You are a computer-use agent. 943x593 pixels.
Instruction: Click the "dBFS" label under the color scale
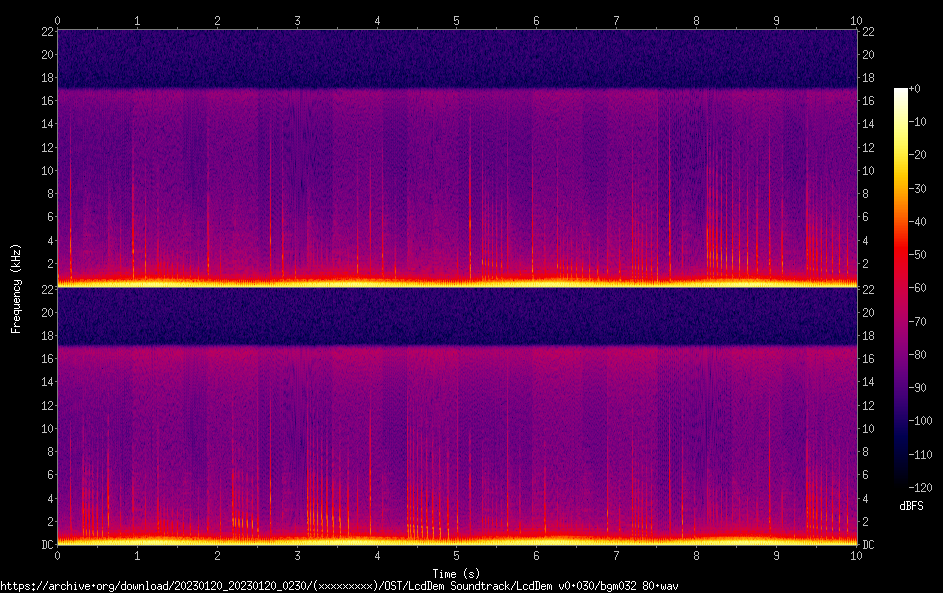click(911, 506)
